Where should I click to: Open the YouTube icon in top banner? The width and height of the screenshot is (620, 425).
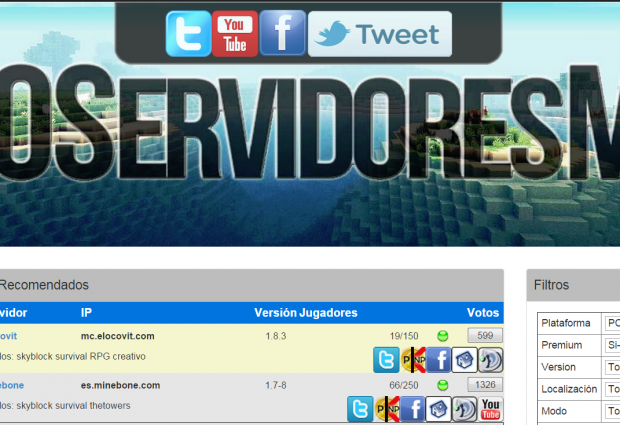[235, 34]
